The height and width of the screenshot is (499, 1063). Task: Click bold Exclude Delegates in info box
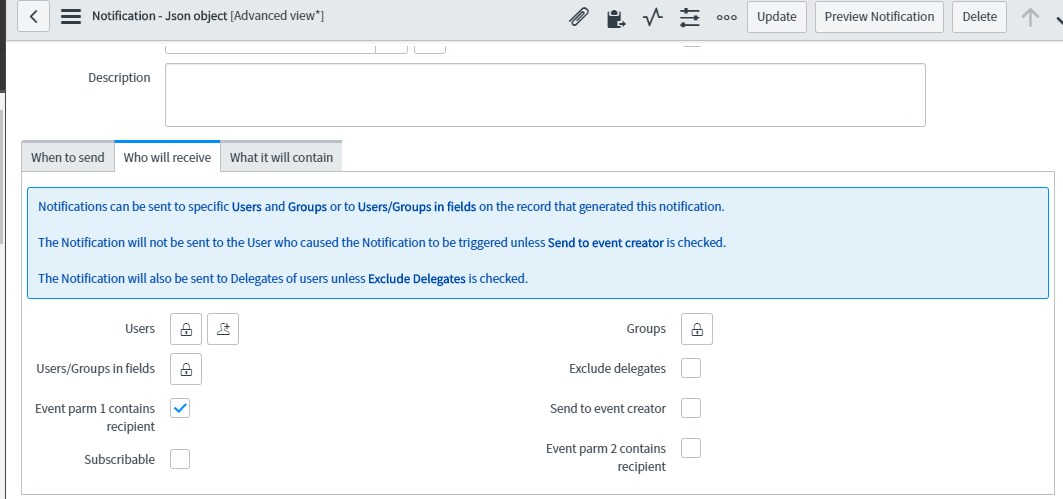[x=417, y=279]
